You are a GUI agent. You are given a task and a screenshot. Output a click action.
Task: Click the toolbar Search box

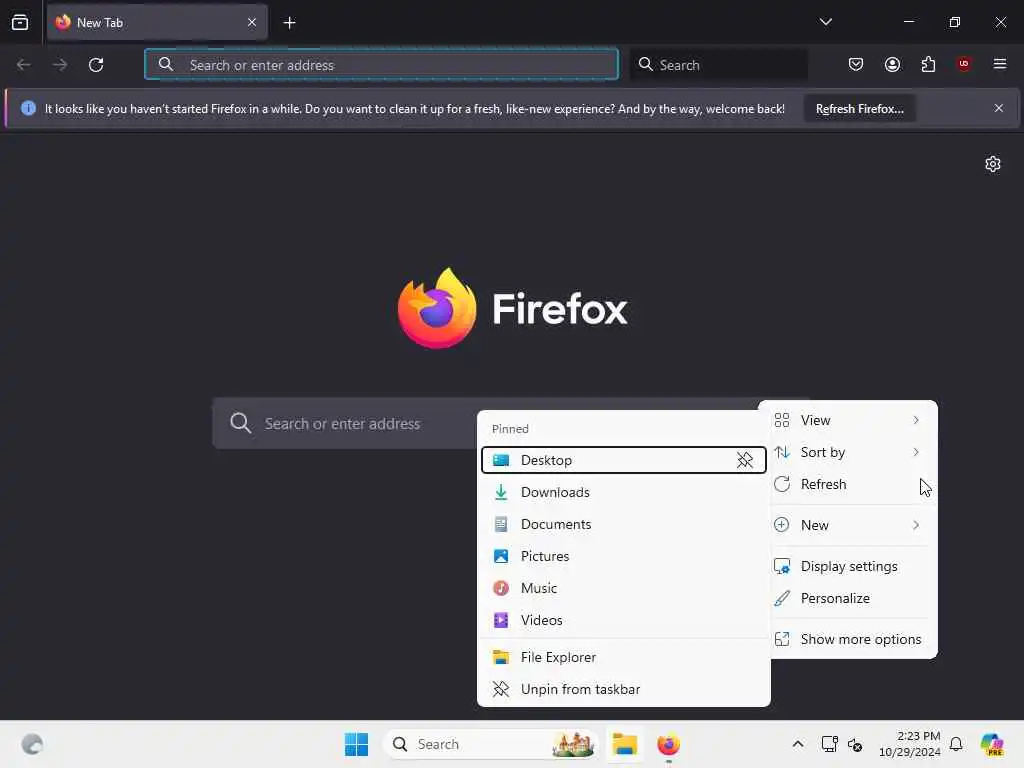719,64
